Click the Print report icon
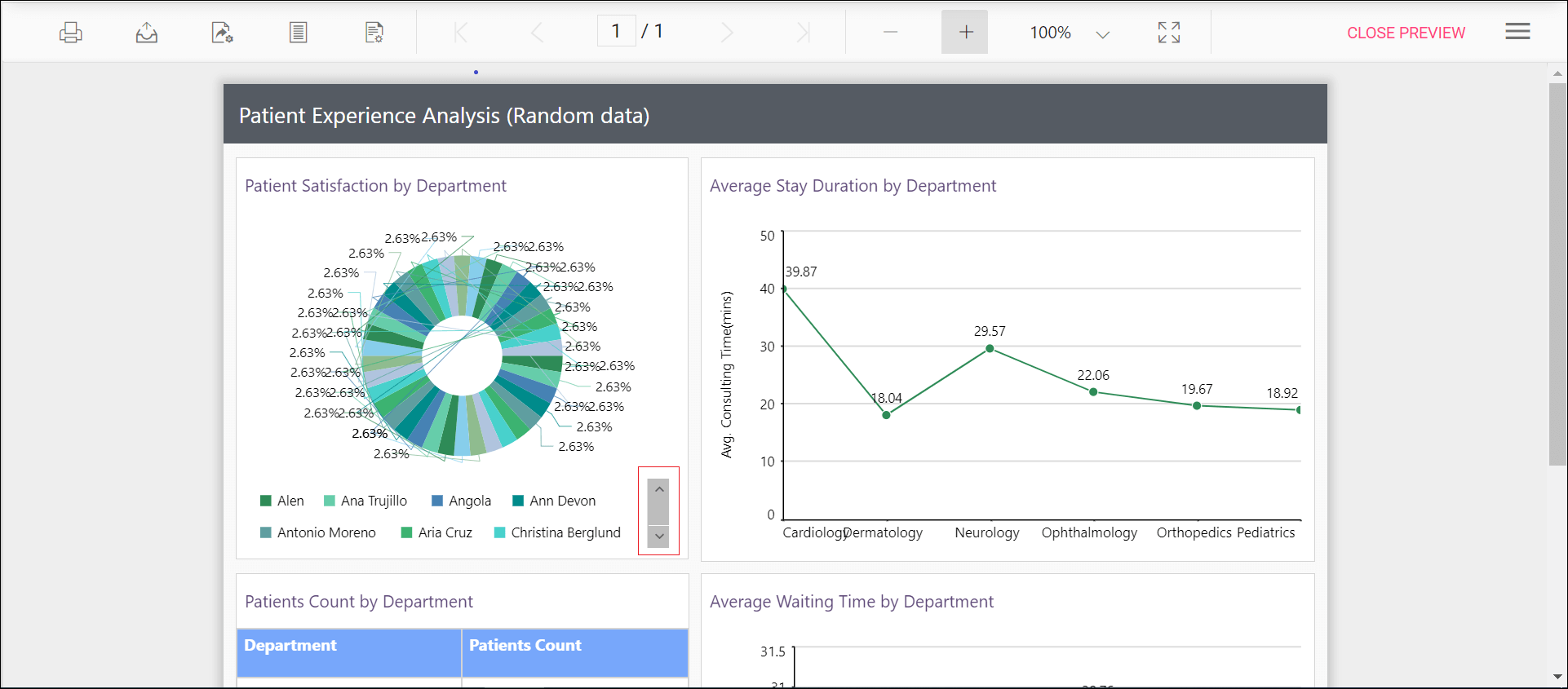The height and width of the screenshot is (689, 1568). 71,33
